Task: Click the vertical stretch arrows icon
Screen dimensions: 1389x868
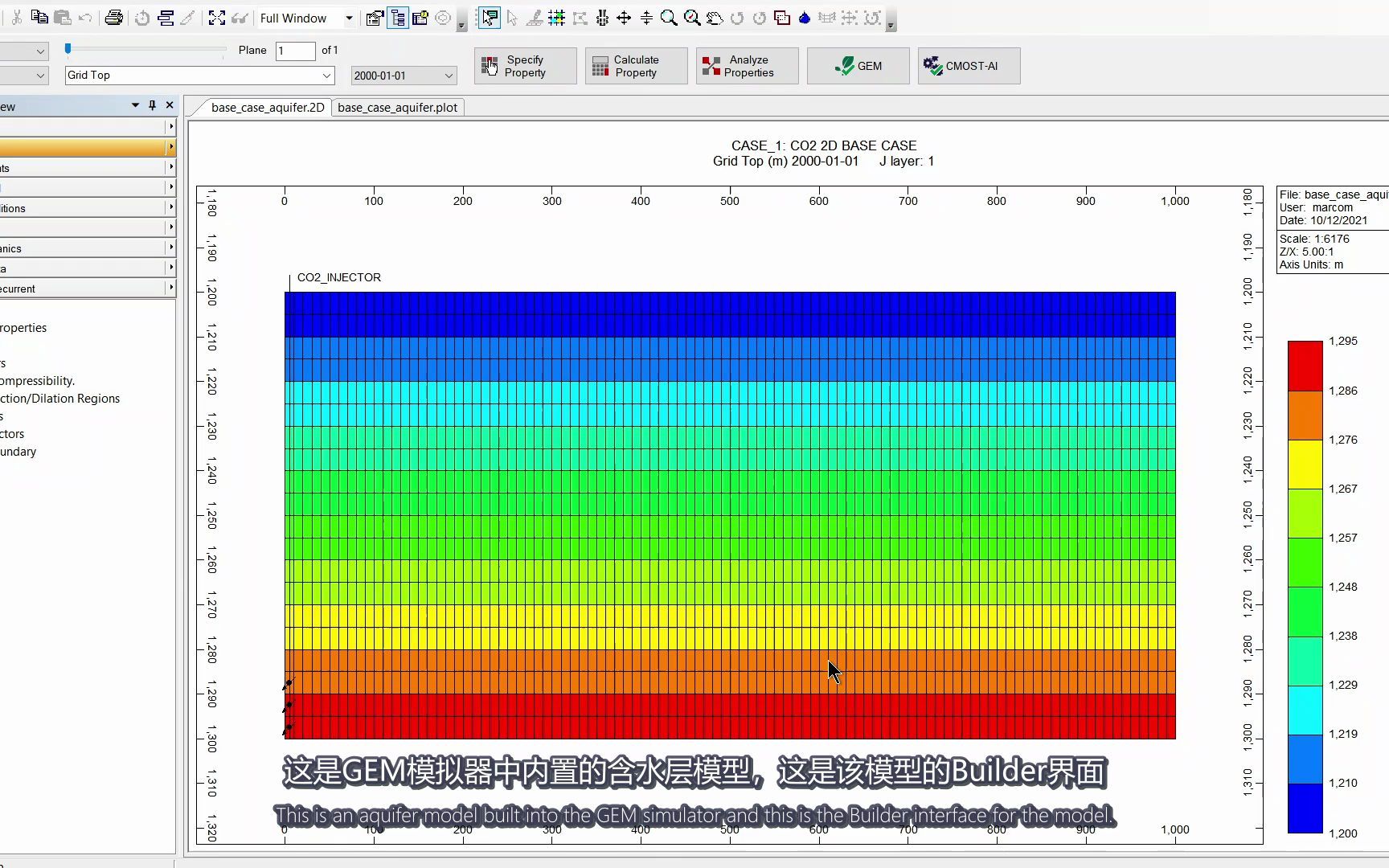Action: pos(646,18)
